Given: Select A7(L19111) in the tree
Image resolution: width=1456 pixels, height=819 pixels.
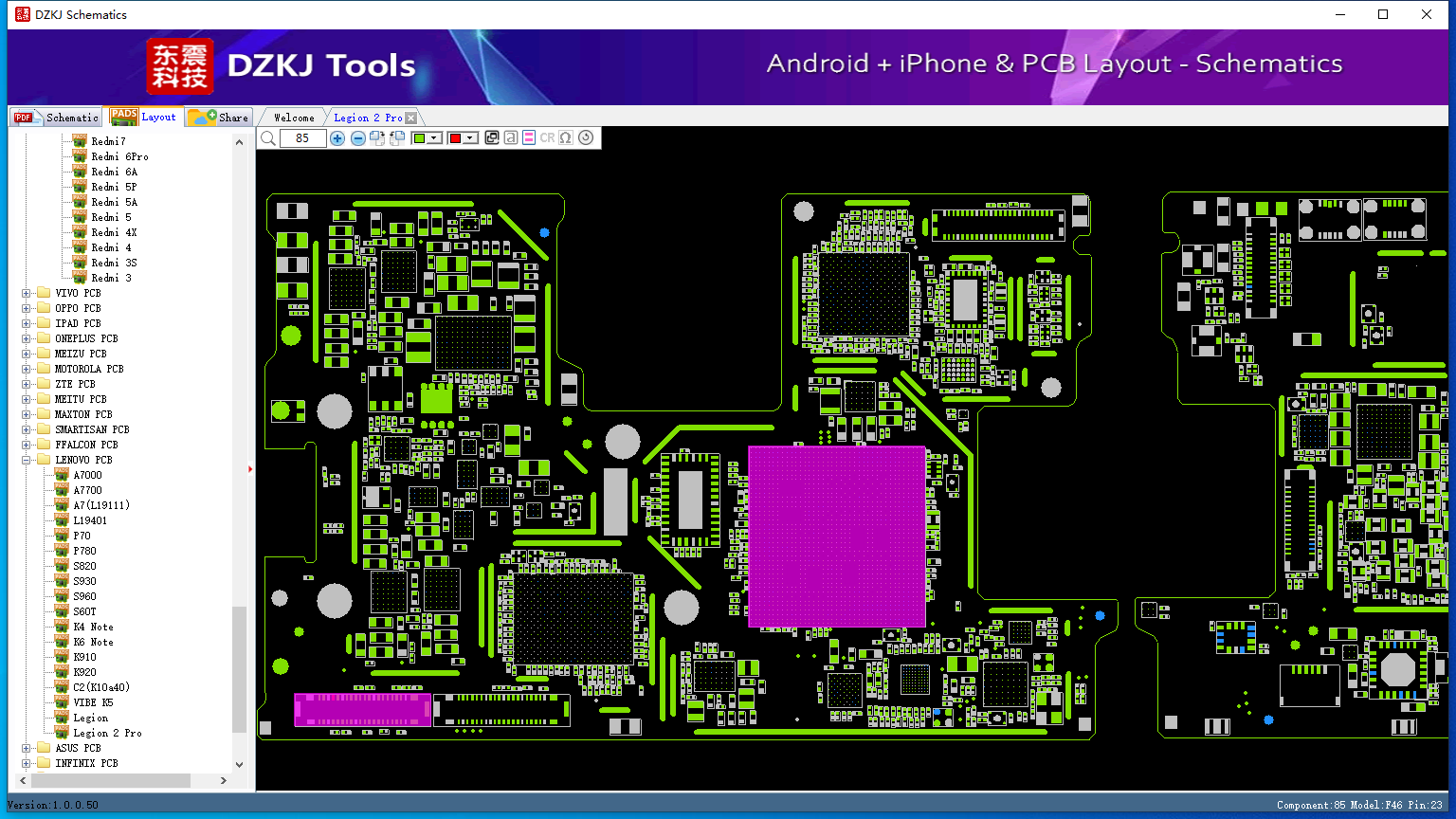Looking at the screenshot, I should [101, 505].
